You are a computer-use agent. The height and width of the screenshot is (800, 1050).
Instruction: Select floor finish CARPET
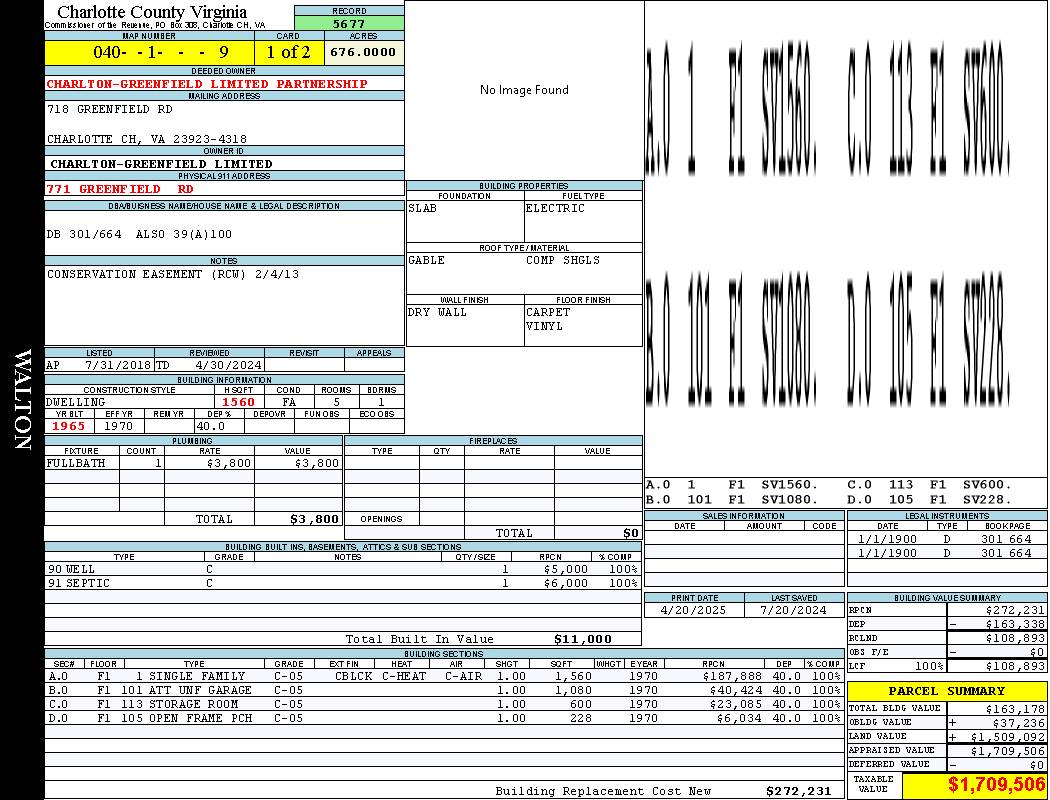click(x=548, y=312)
